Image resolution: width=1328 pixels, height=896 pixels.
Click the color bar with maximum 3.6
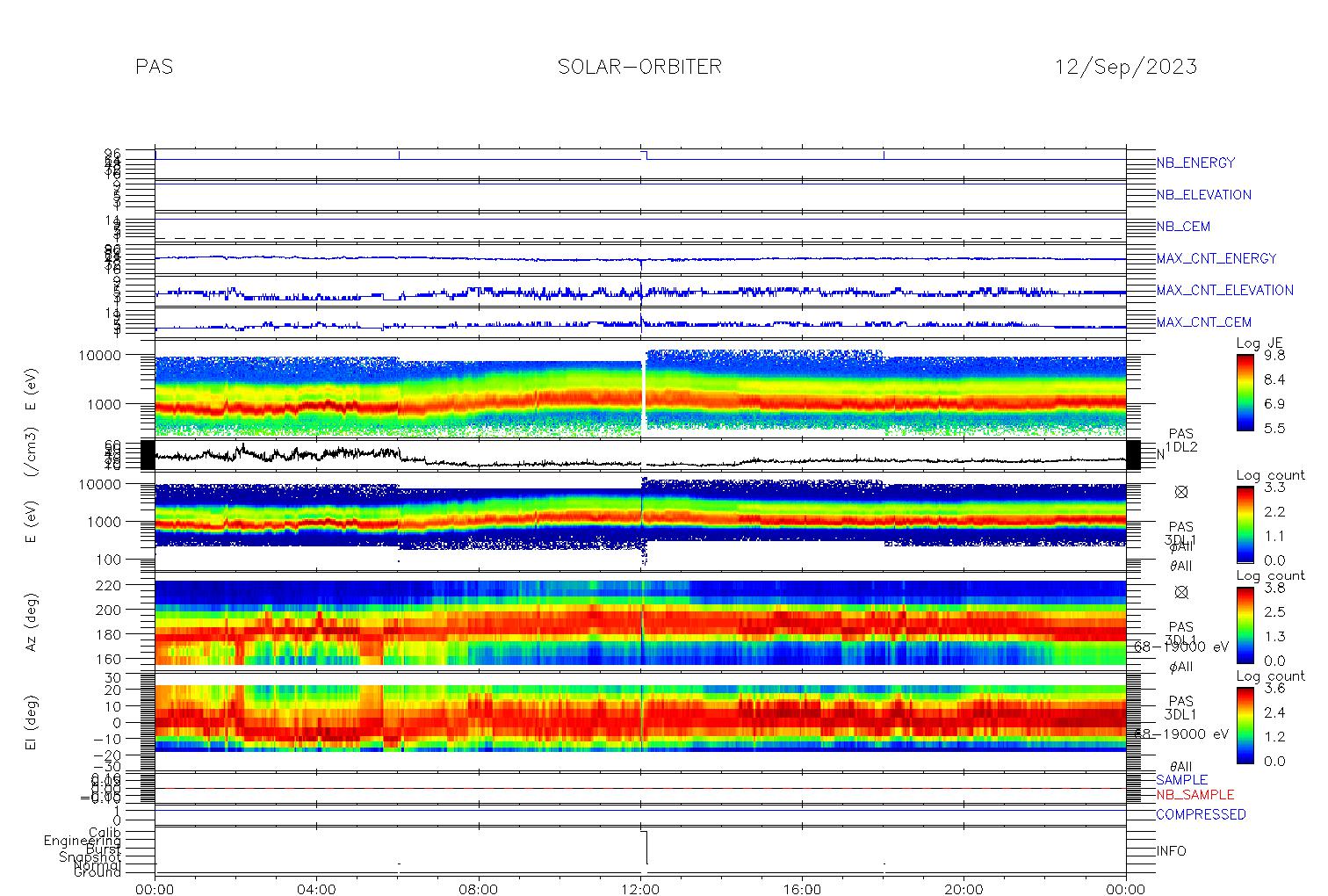click(x=1245, y=725)
